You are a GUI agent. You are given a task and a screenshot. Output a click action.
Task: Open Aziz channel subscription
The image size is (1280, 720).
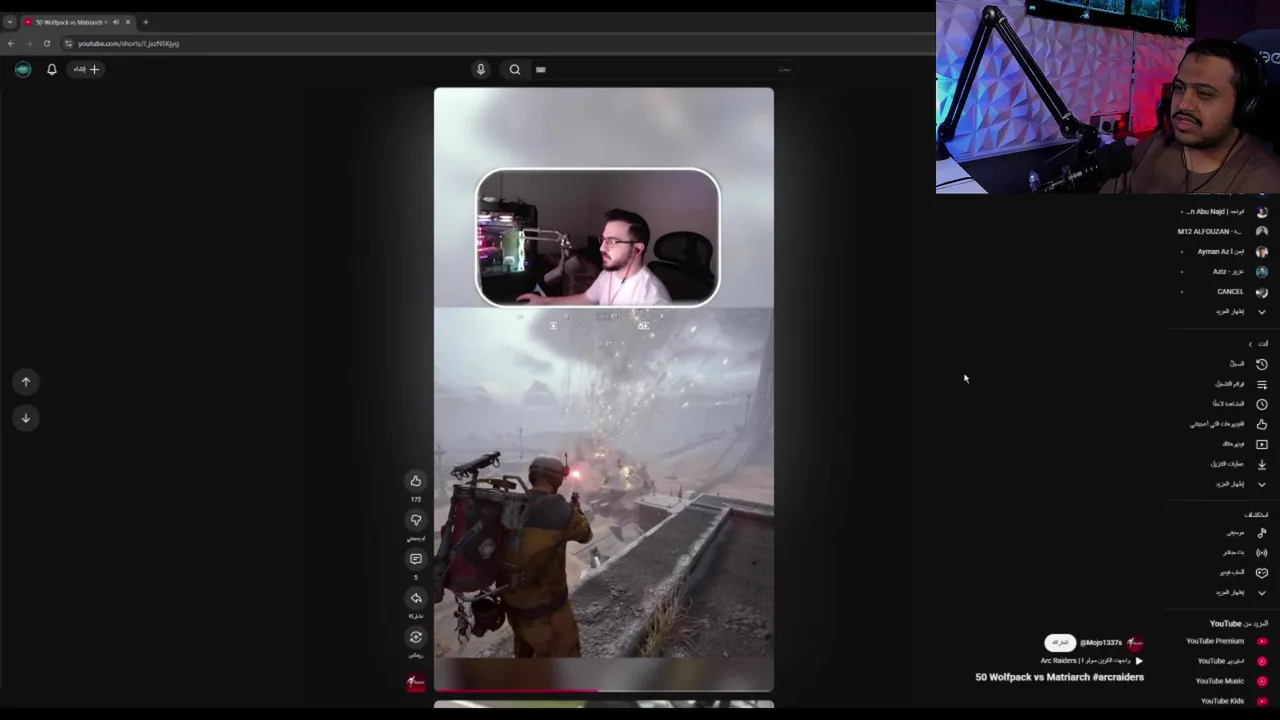click(1224, 272)
